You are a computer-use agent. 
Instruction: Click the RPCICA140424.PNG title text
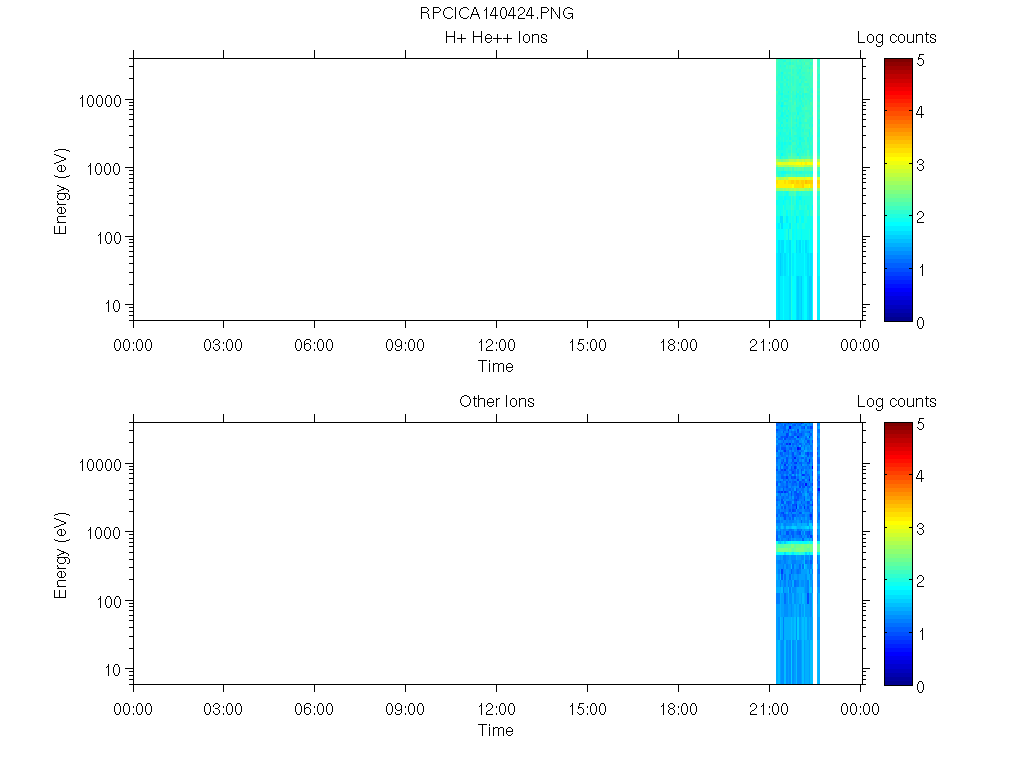point(496,14)
